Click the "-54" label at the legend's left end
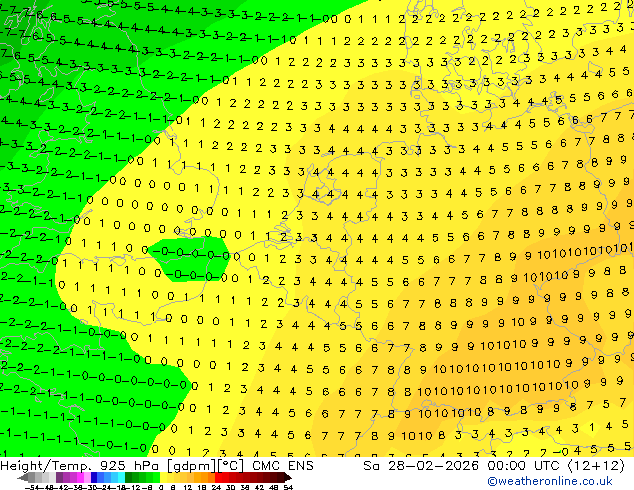 pos(32,487)
